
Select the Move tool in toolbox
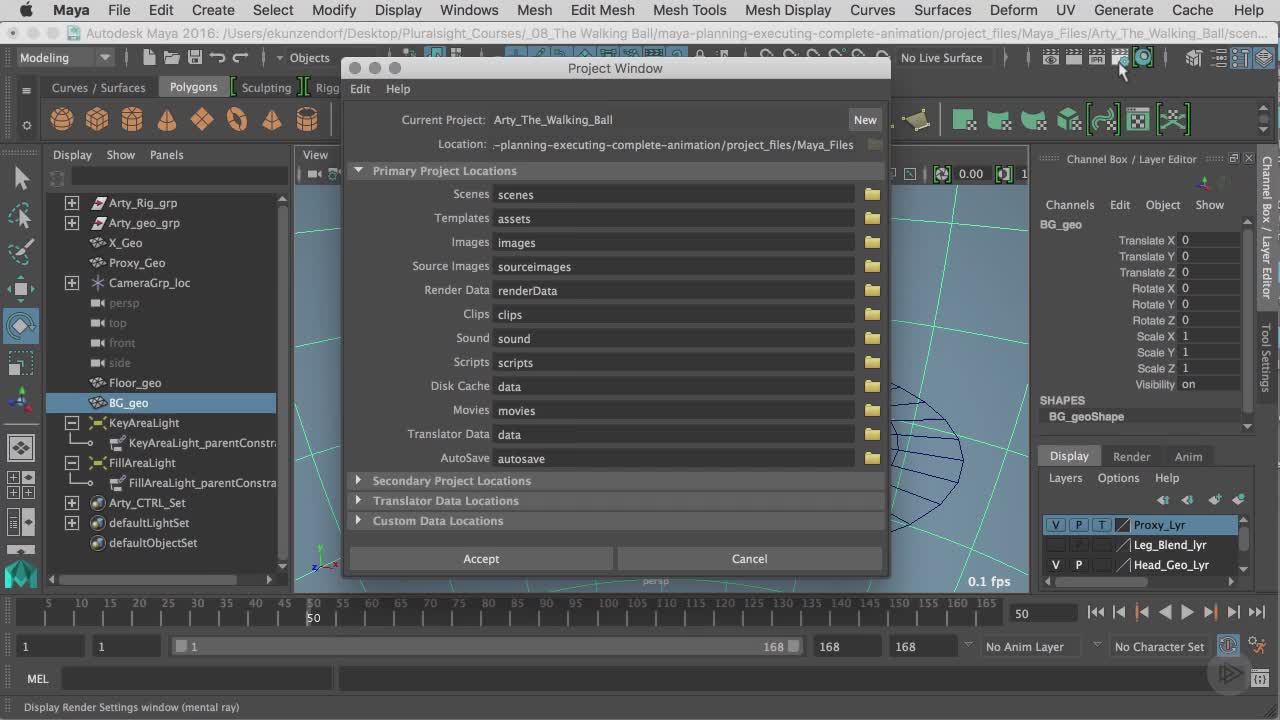21,289
